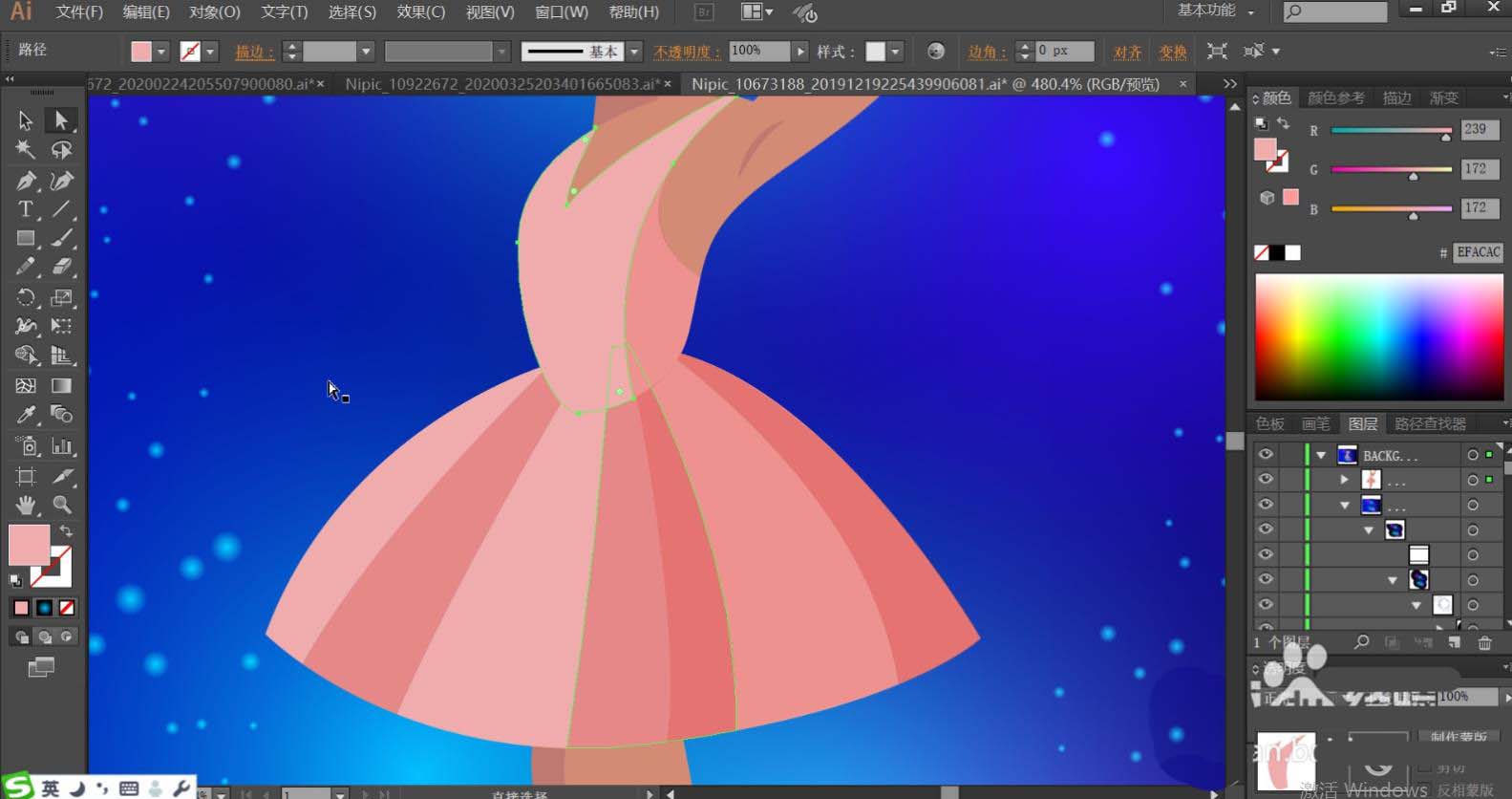Screen dimensions: 1512x799
Task: Toggle visibility of second layer row
Action: [x=1266, y=480]
